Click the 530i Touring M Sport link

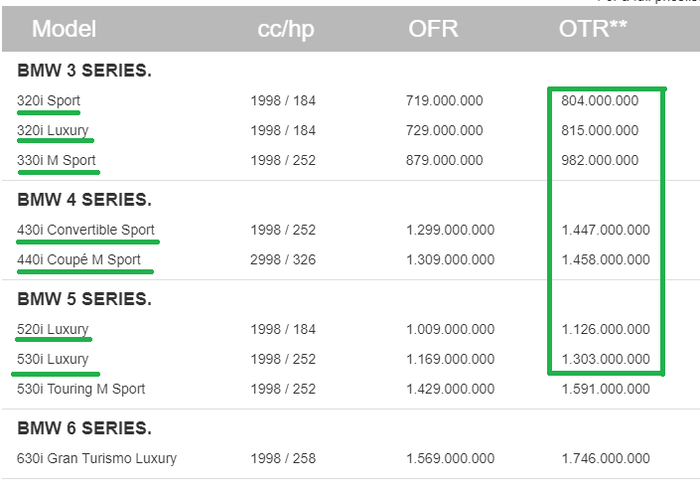(x=81, y=389)
